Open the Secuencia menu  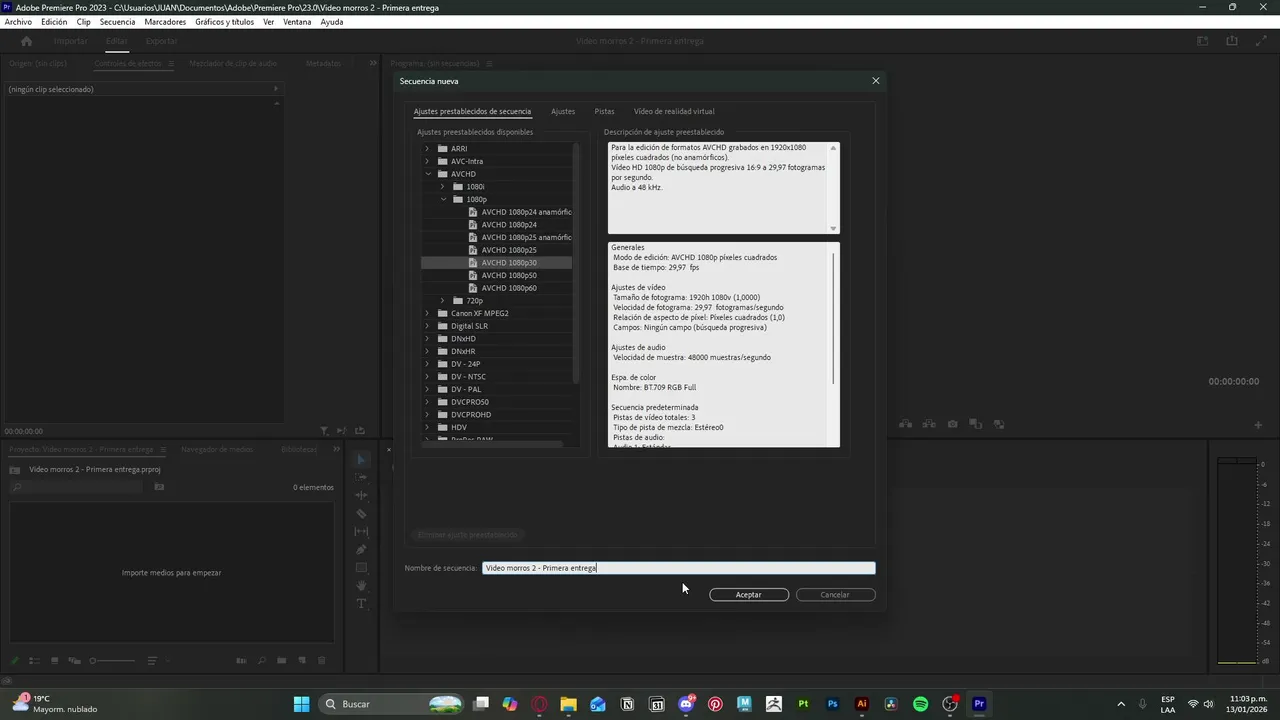117,22
